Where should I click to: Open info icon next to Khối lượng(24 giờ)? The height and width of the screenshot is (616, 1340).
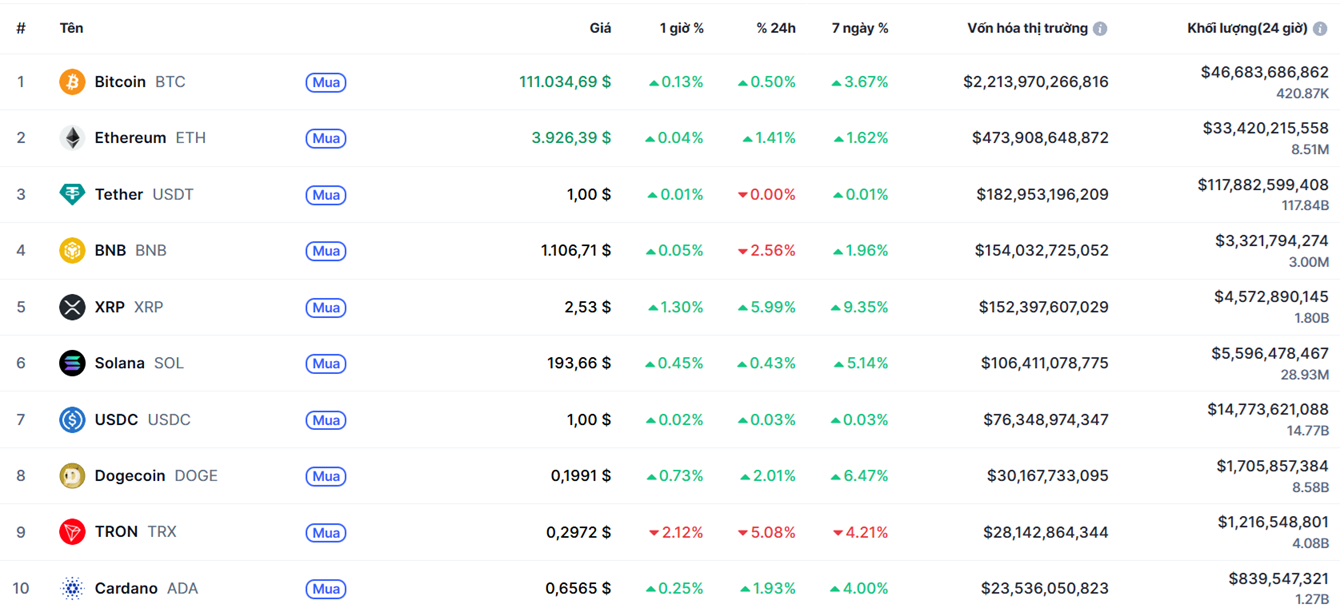tap(1320, 29)
